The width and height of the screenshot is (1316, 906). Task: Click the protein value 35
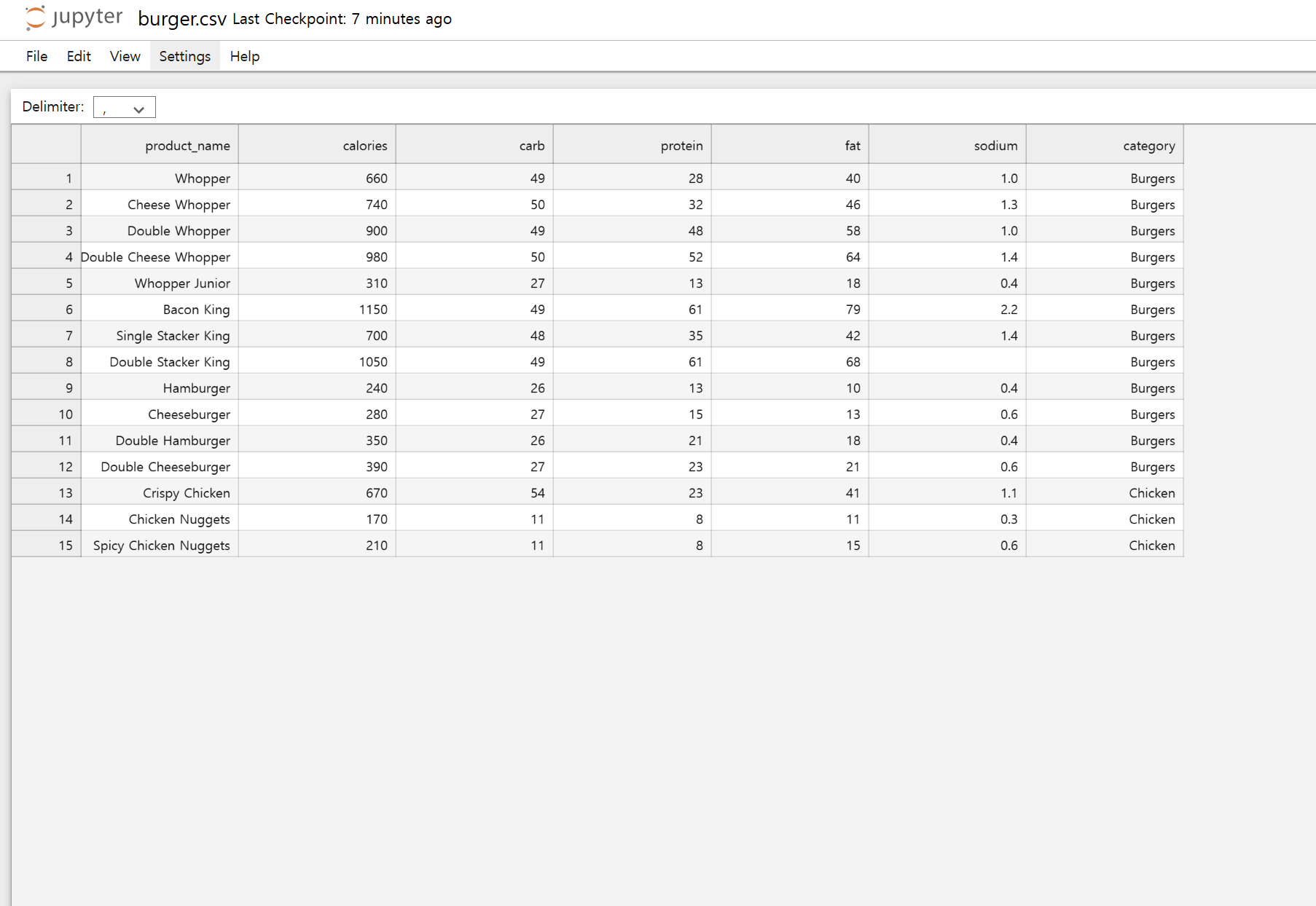[x=632, y=335]
